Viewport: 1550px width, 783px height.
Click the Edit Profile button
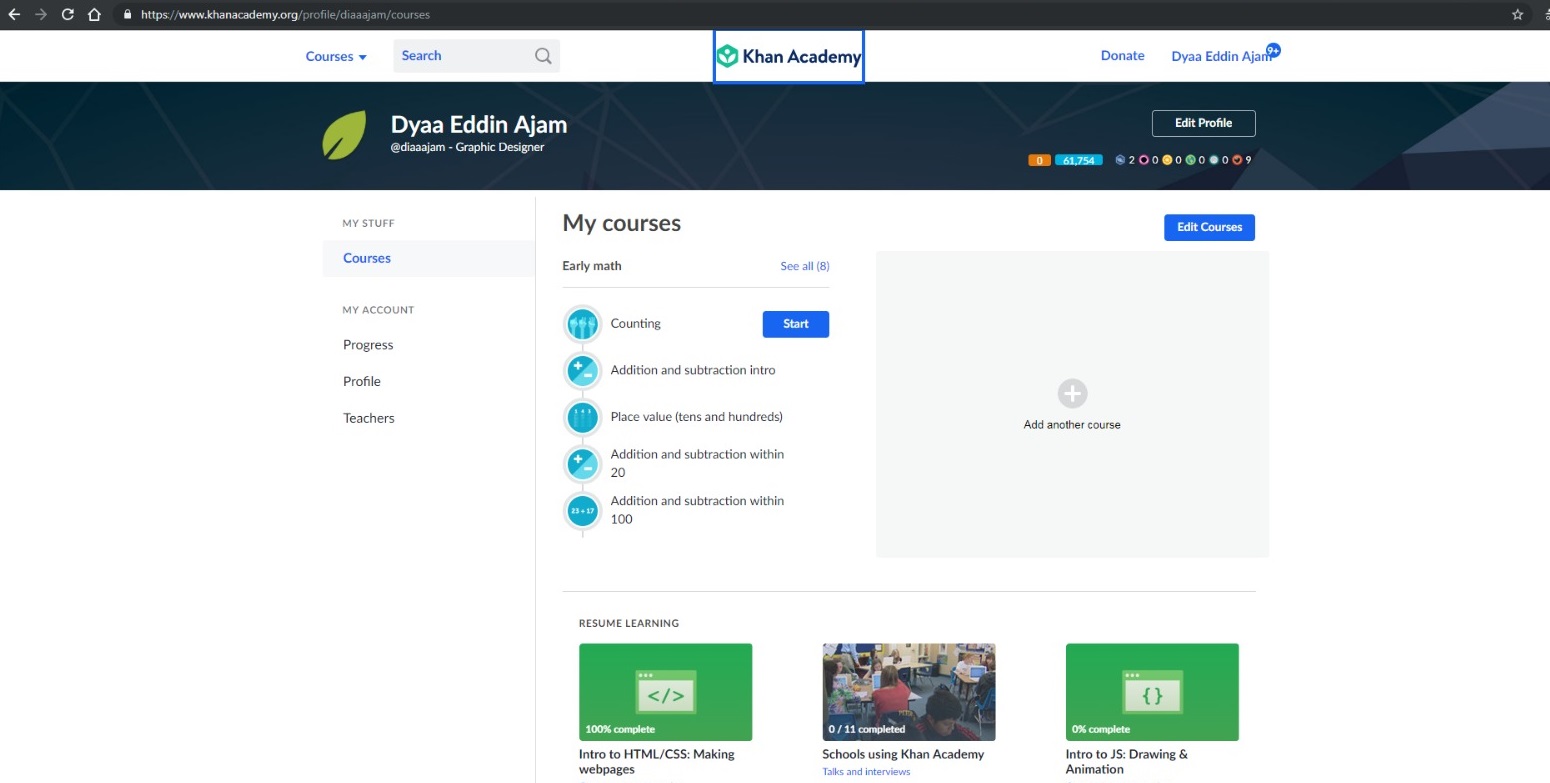point(1203,123)
